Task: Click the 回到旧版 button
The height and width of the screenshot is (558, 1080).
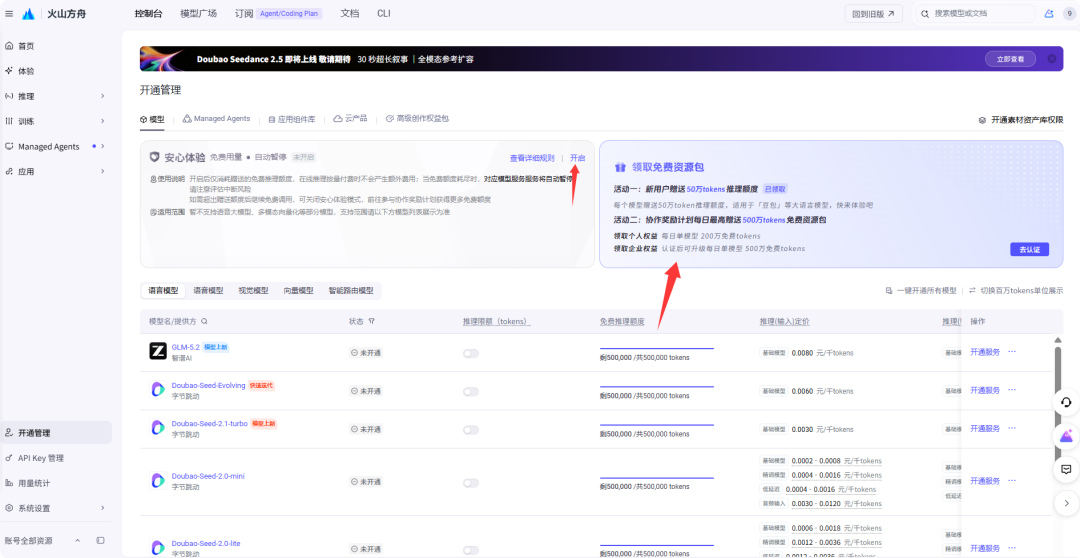Action: tap(873, 14)
